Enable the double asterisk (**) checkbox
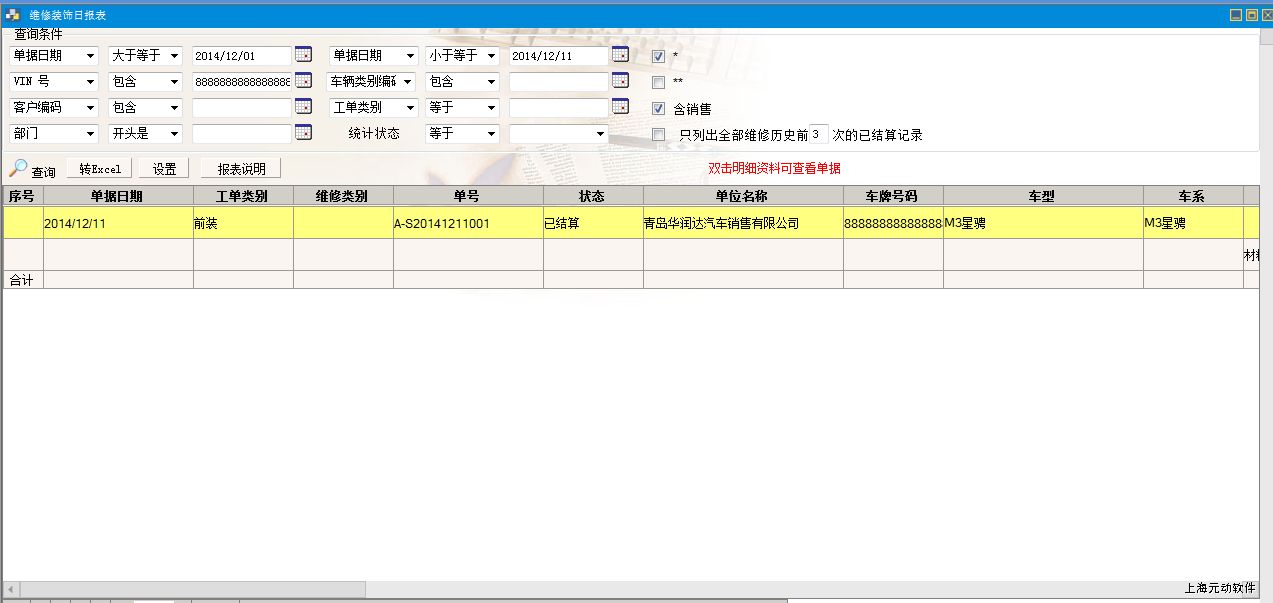1273x603 pixels. coord(658,82)
